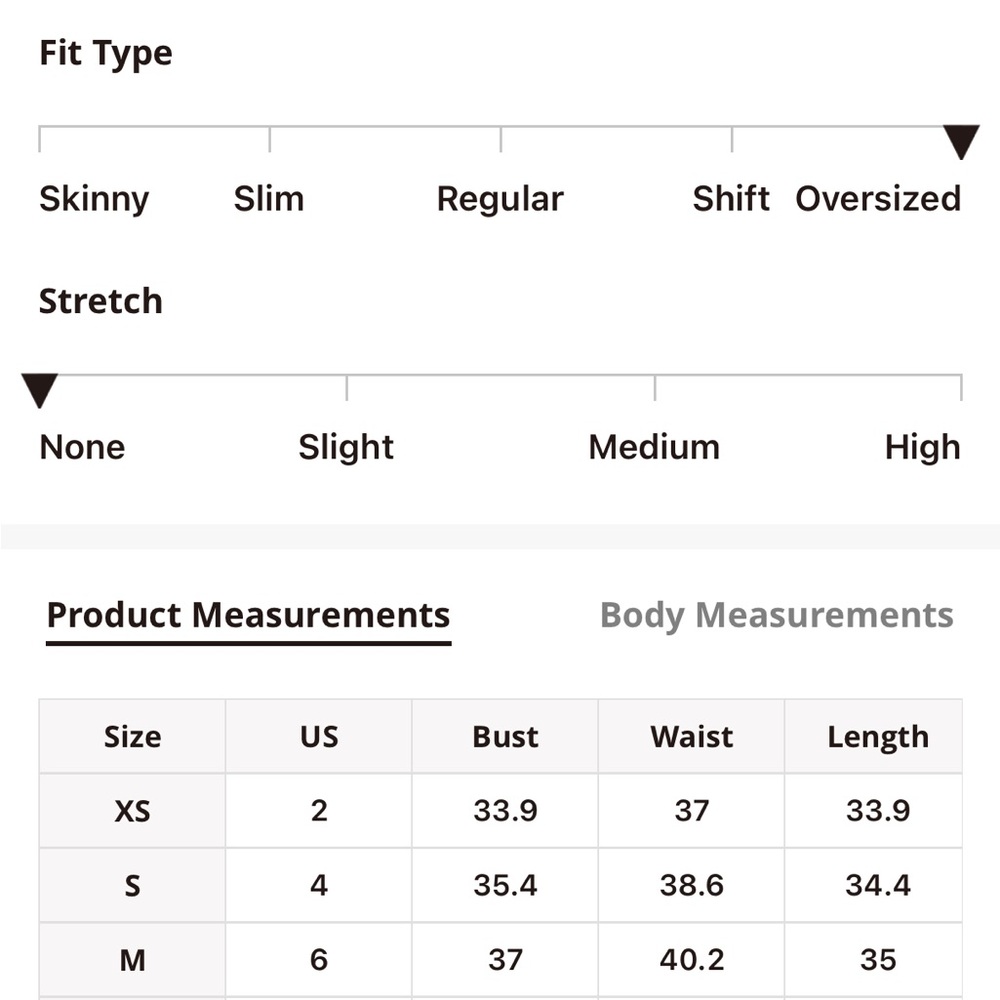Switch to Body Measurements tab
This screenshot has height=1000, width=1000.
point(776,615)
